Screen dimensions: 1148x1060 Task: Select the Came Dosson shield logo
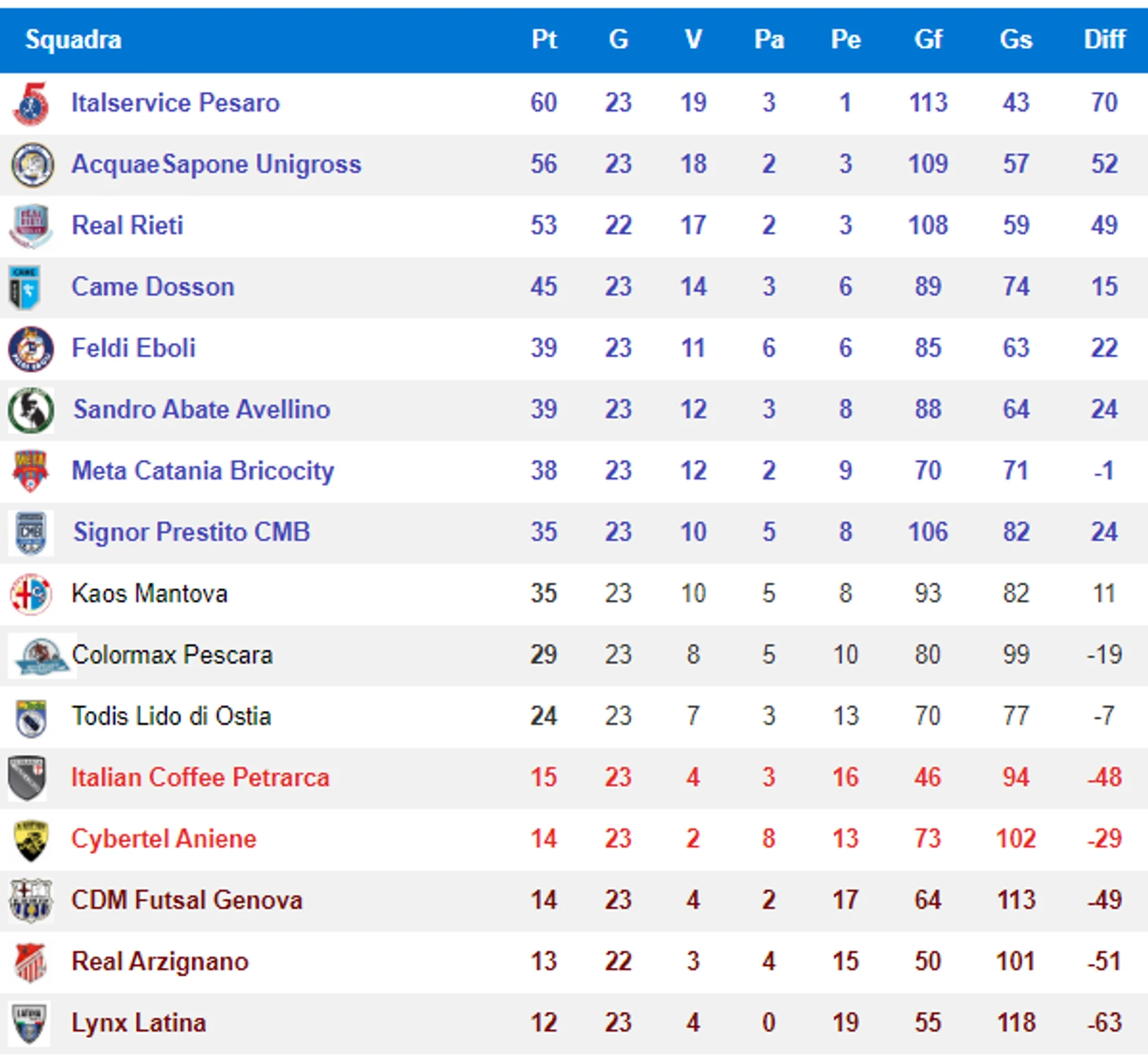coord(24,287)
